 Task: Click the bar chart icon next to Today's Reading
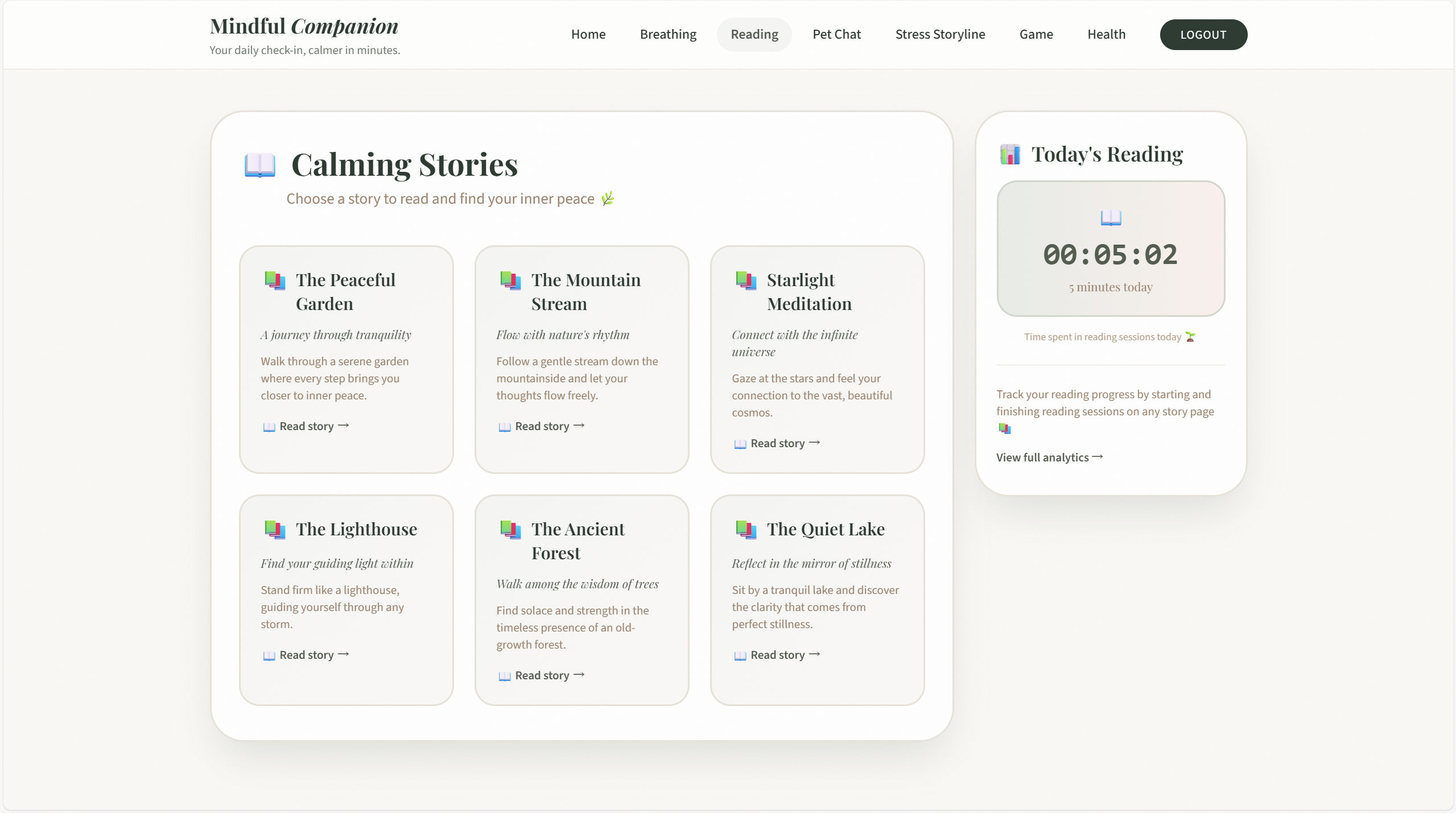point(1010,154)
